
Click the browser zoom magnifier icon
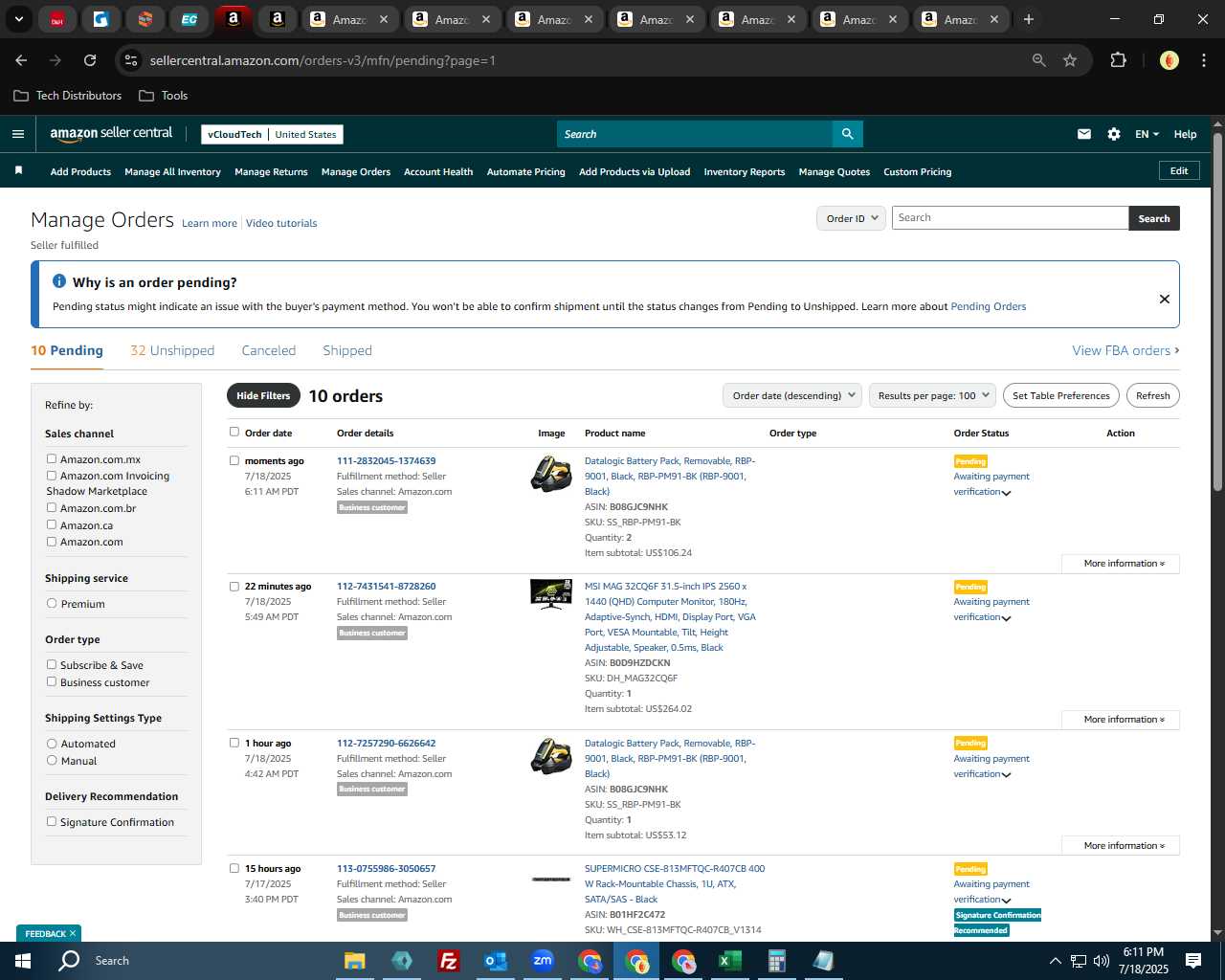coord(1039,60)
